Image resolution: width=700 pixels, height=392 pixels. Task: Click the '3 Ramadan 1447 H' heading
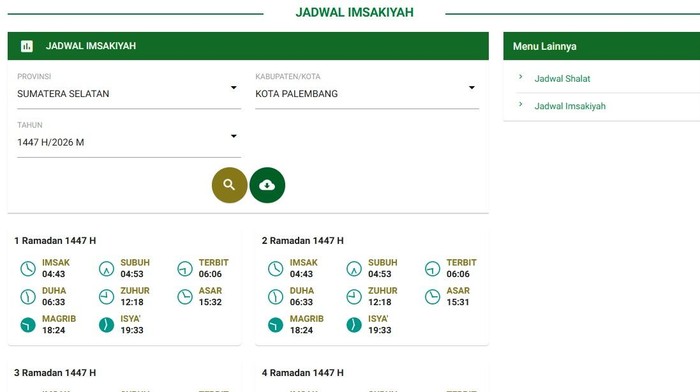coord(55,373)
